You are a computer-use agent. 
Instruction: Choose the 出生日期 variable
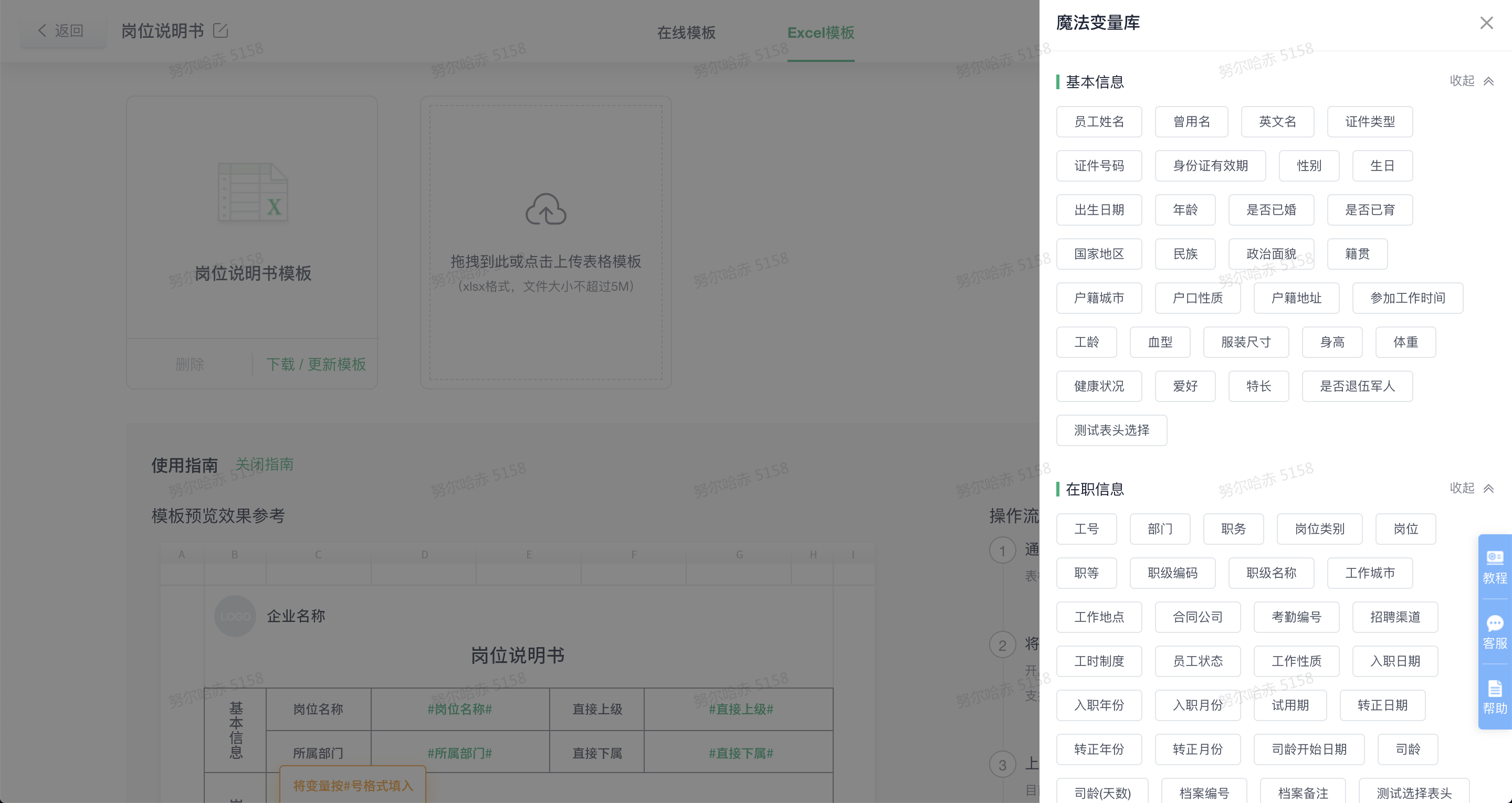pos(1099,209)
